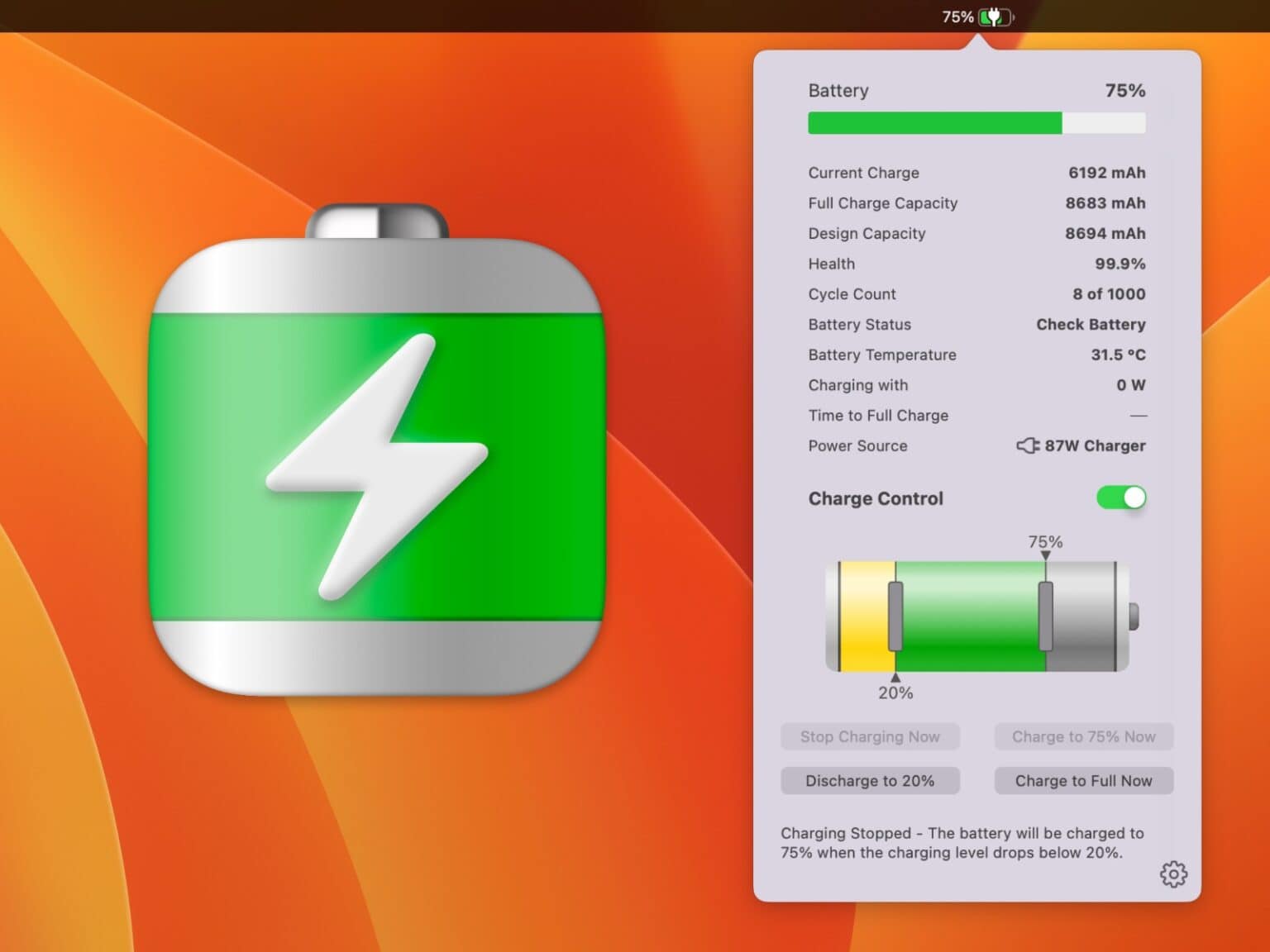
Task: Click the "87W Charger" power source text
Action: pos(1095,445)
